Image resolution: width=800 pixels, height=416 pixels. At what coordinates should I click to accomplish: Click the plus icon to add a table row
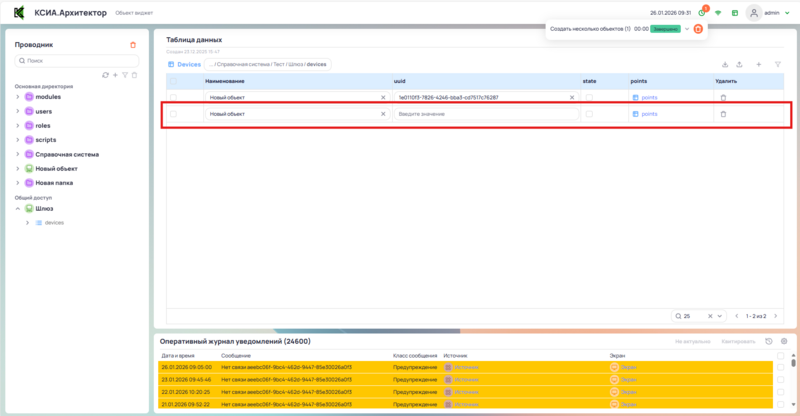759,64
